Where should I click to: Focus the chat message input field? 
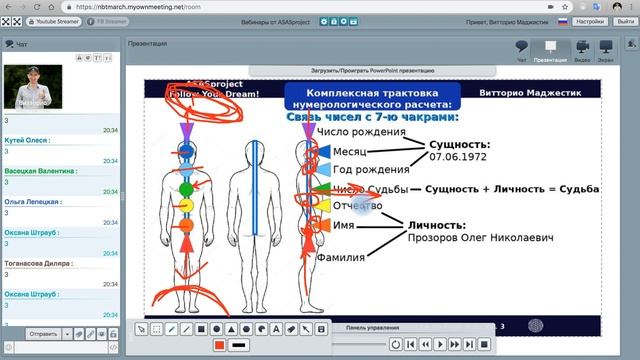click(61, 347)
